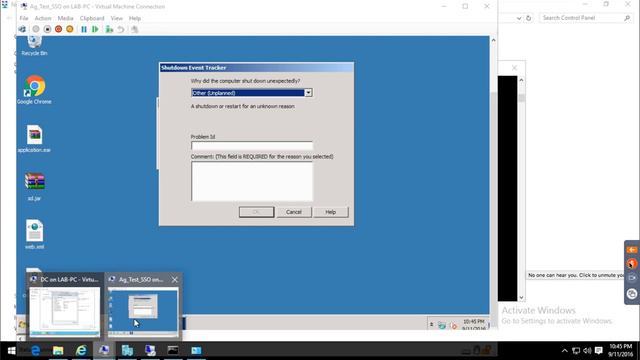Click the light blue window taskbar icon
Viewport: 640px width, 360px height.
click(x=196, y=351)
